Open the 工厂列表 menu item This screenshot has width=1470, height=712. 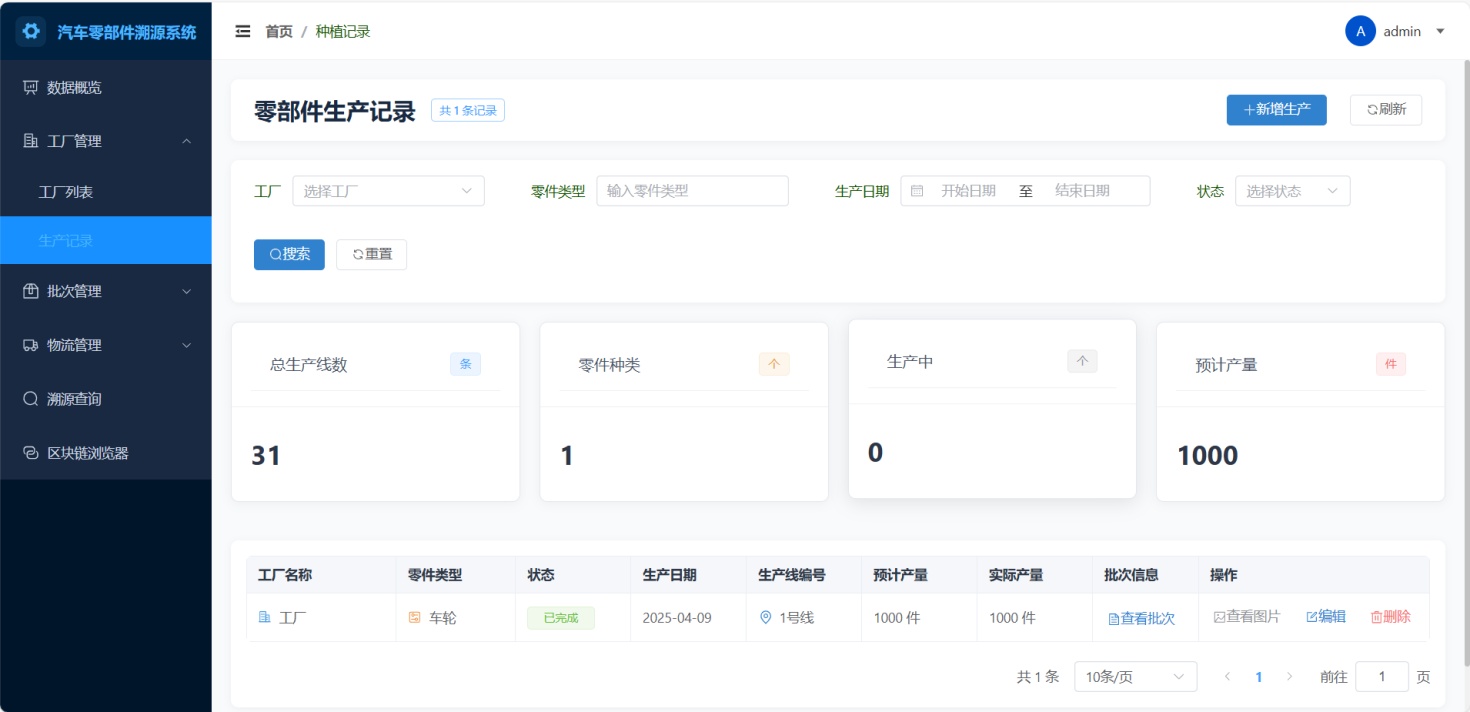click(x=66, y=191)
